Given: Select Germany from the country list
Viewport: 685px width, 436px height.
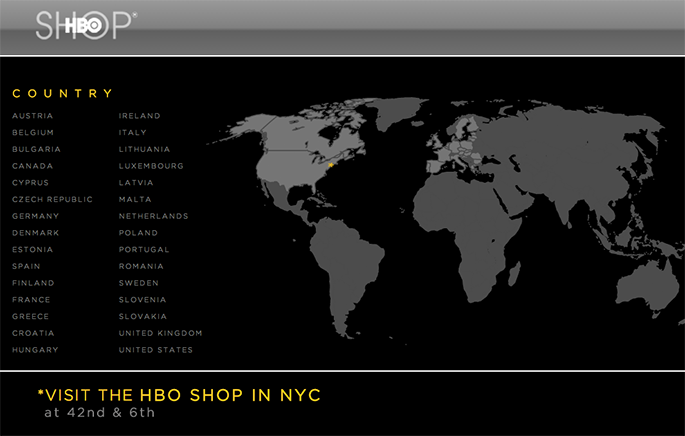Looking at the screenshot, I should pyautogui.click(x=36, y=216).
